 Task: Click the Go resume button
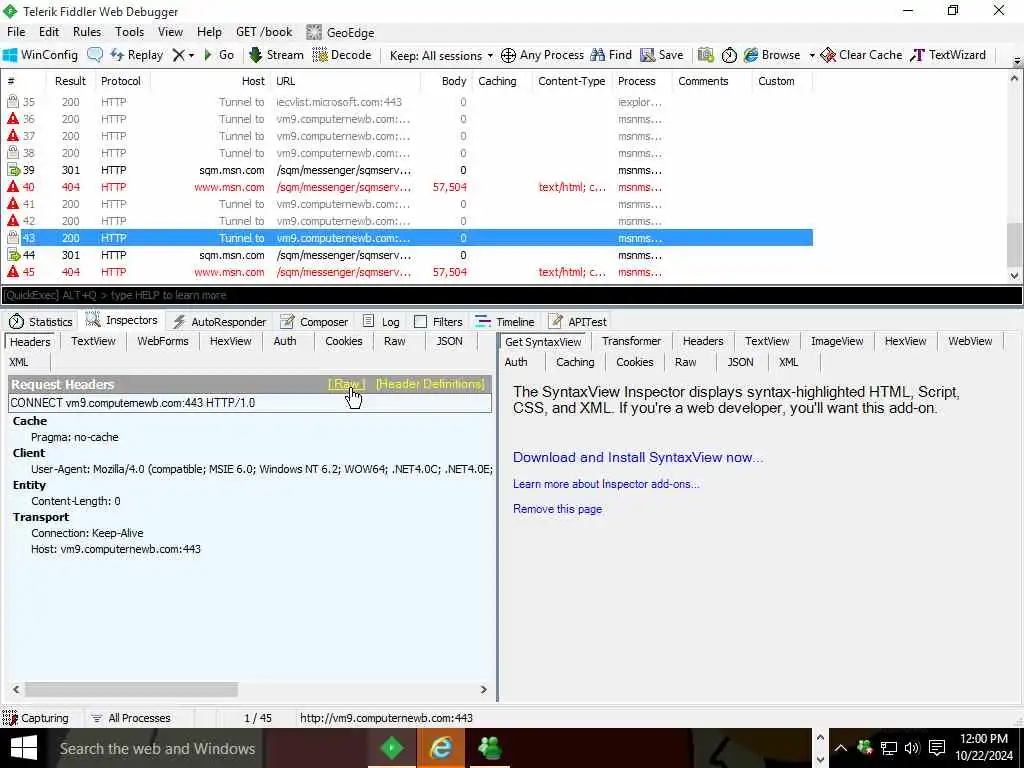pos(219,55)
